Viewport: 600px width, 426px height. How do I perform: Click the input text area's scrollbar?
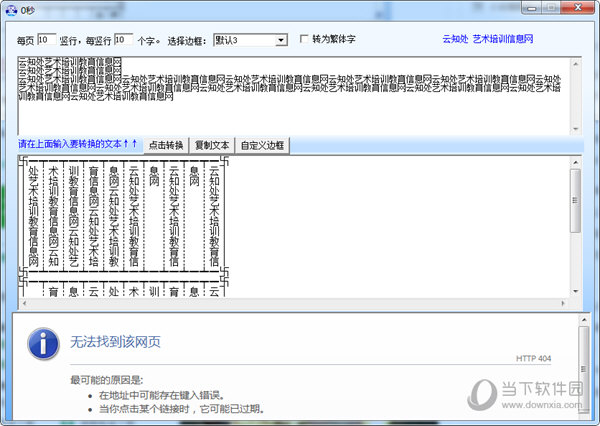click(576, 95)
